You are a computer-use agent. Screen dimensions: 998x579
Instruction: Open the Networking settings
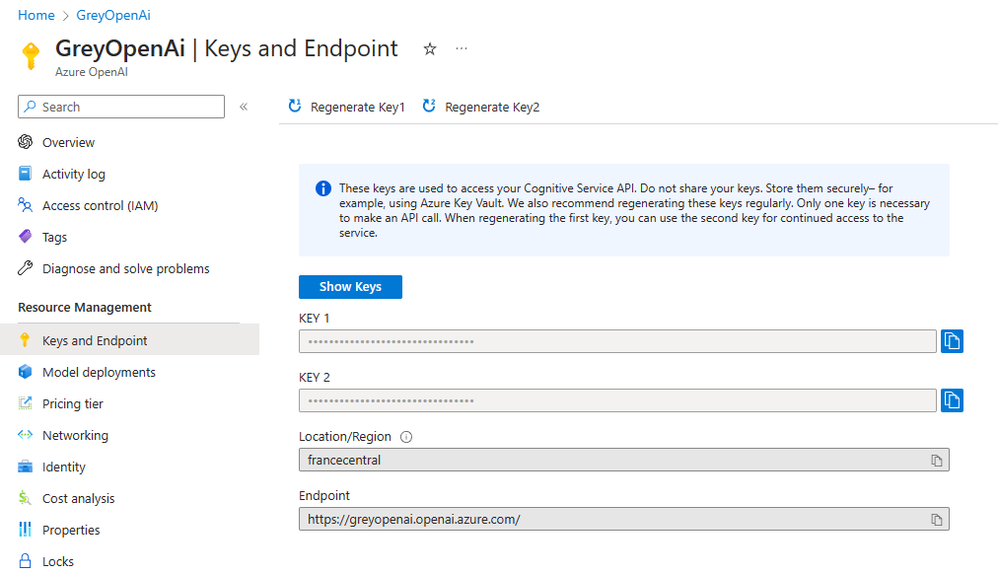pos(75,435)
